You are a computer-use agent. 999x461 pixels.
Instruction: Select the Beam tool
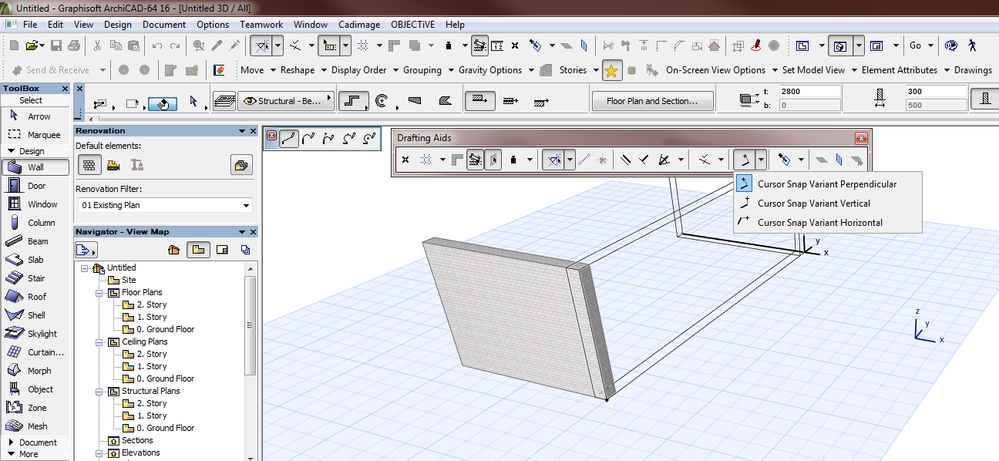point(36,241)
